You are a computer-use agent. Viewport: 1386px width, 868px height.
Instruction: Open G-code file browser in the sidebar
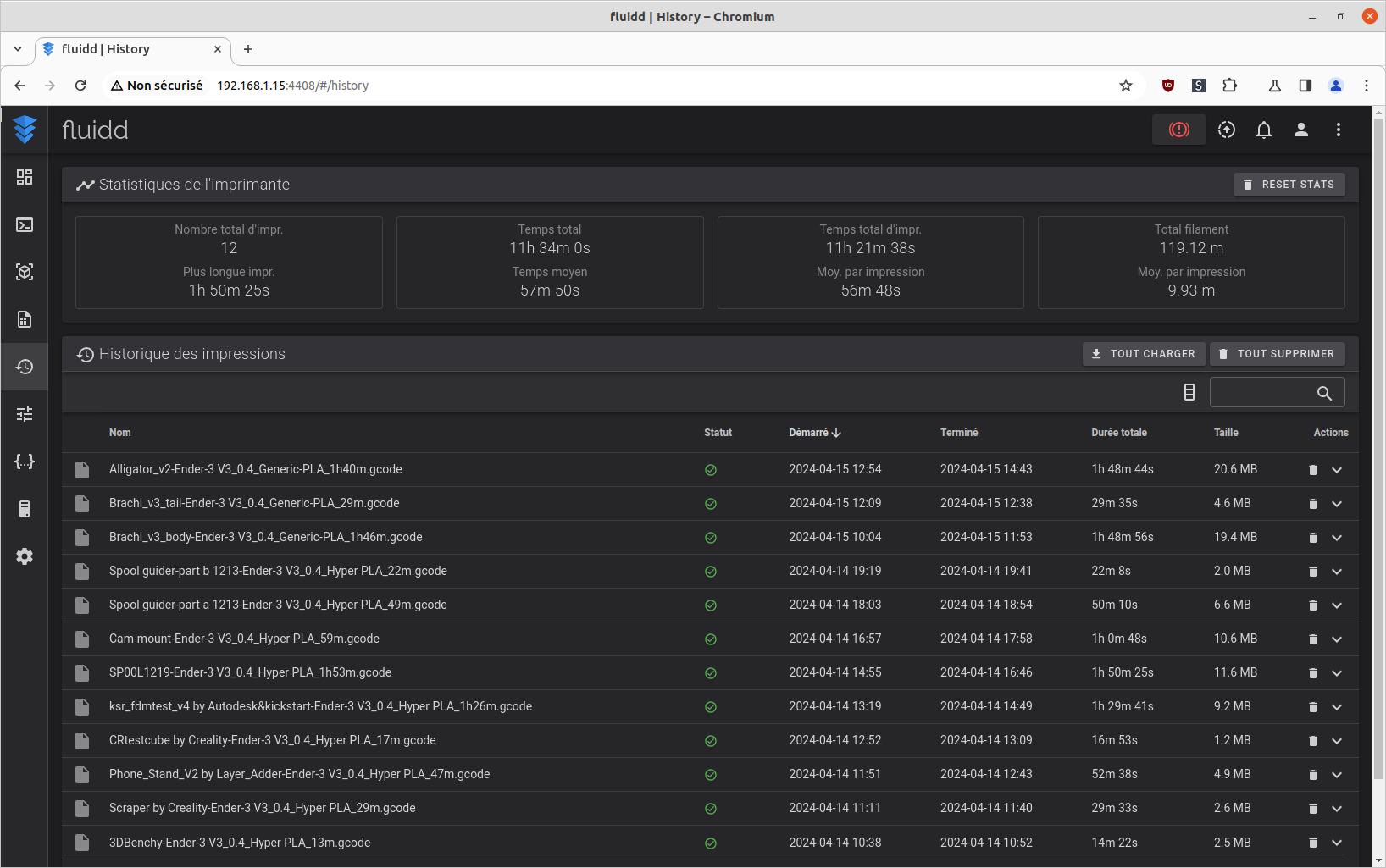25,319
